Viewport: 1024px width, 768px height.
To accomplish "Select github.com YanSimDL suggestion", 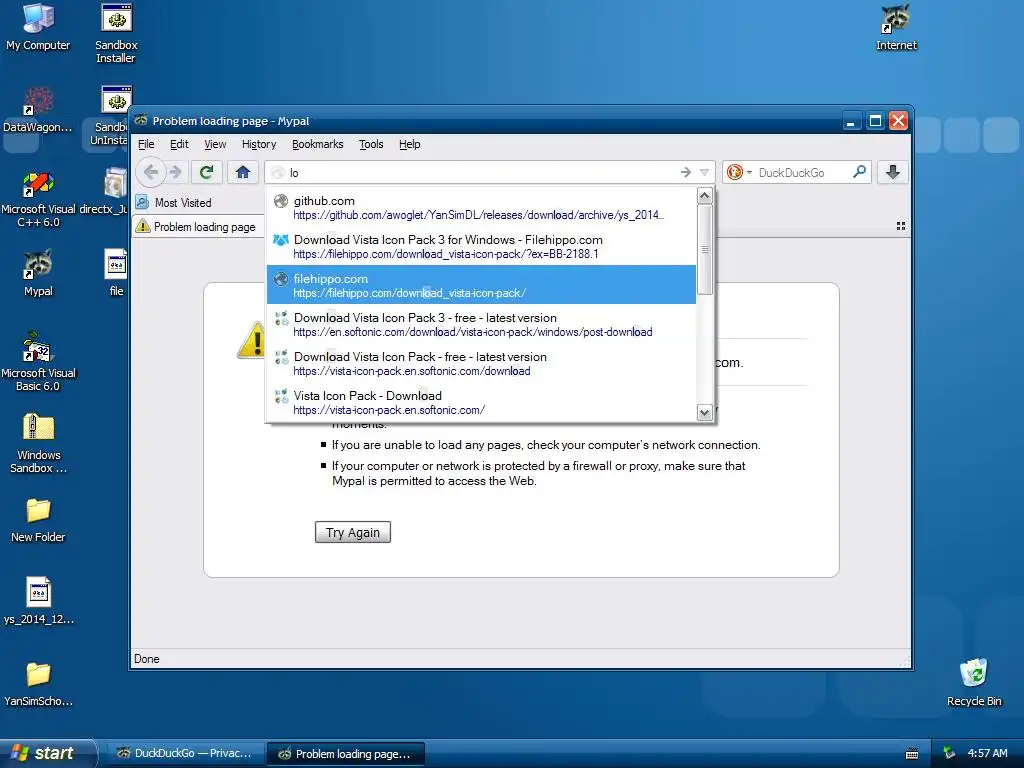I will click(481, 207).
